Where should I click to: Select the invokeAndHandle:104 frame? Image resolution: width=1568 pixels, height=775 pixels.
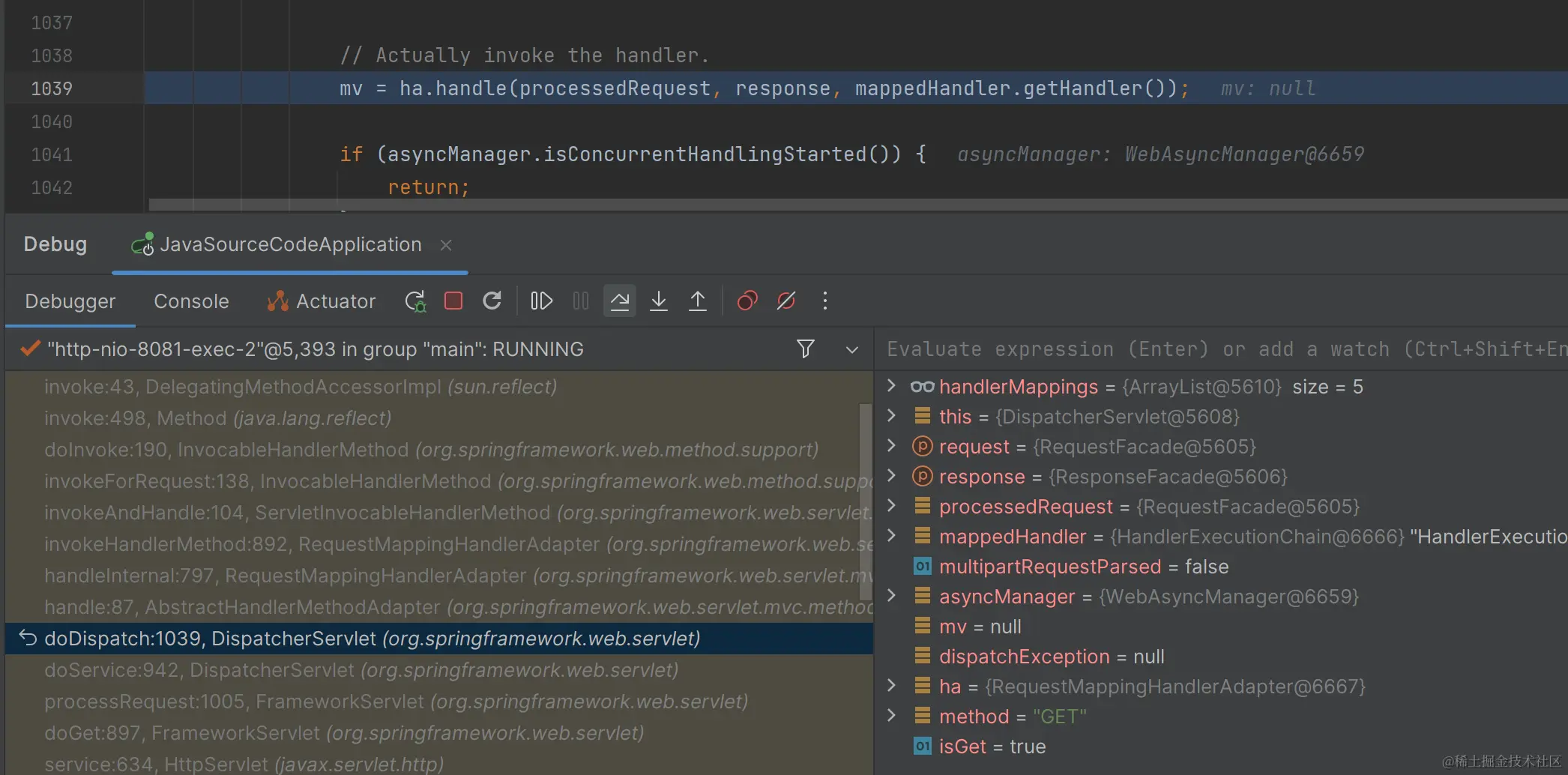tap(439, 513)
